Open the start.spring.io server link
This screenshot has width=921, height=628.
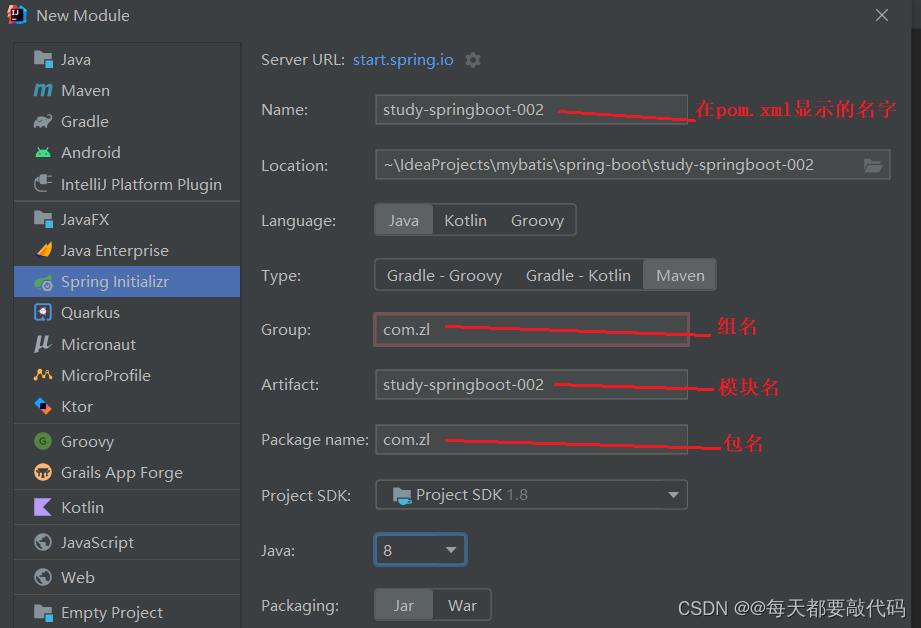click(x=403, y=60)
